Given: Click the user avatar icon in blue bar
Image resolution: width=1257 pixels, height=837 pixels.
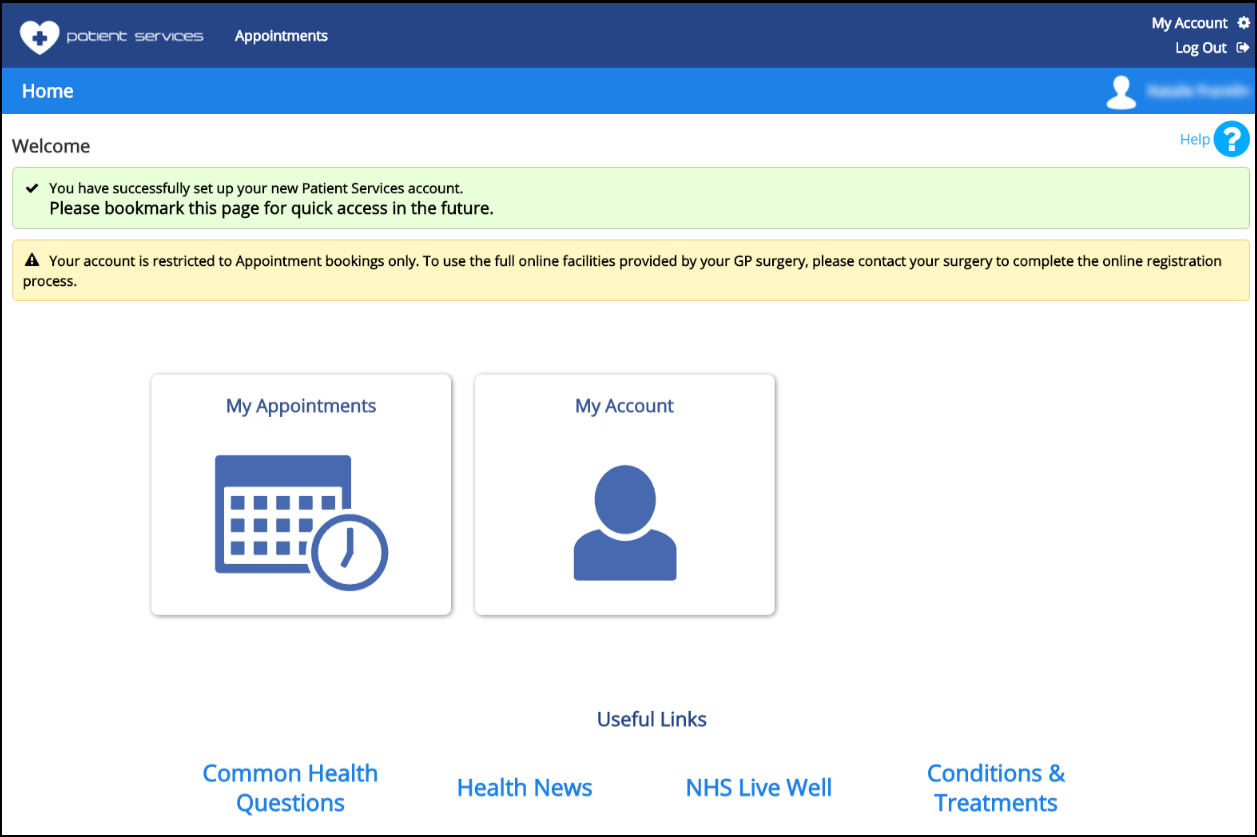Looking at the screenshot, I should click(1121, 92).
